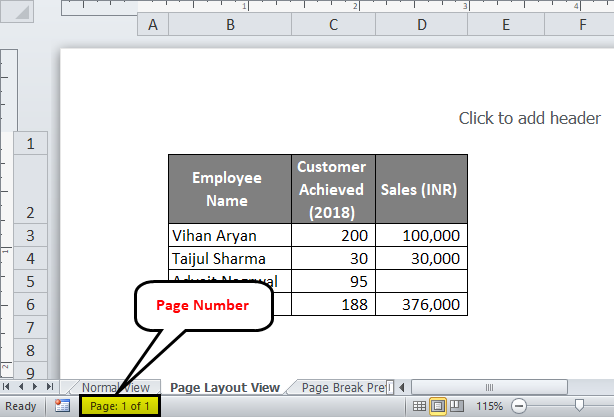Select the 100,000 sales cell

421,235
